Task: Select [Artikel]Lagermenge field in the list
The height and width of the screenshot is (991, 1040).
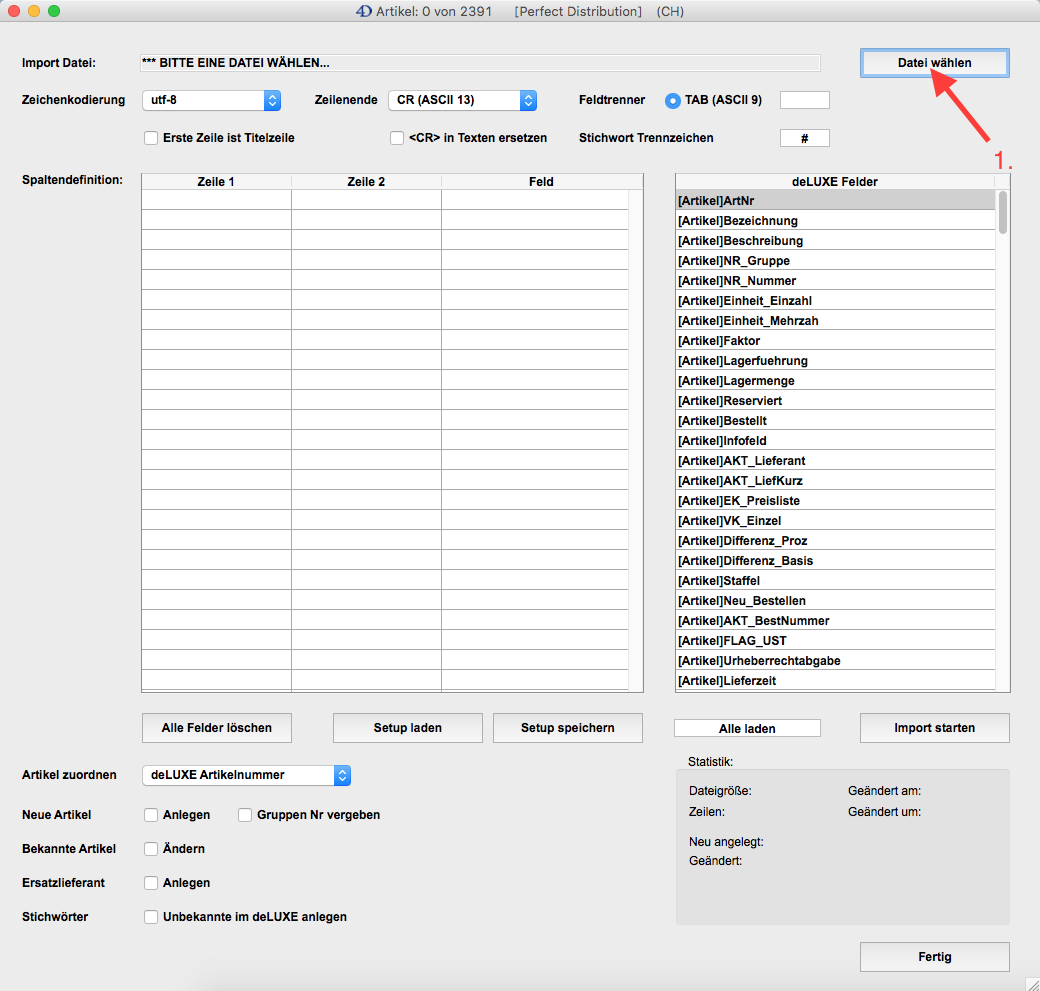Action: [x=835, y=381]
